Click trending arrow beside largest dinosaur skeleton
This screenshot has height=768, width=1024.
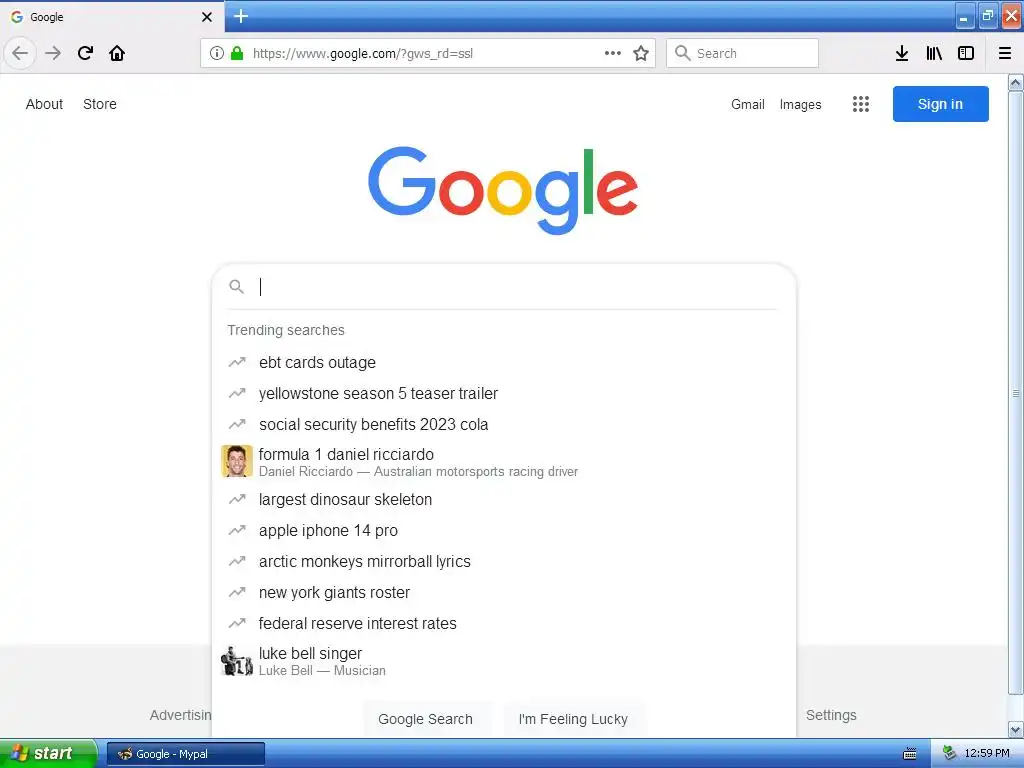pos(236,500)
